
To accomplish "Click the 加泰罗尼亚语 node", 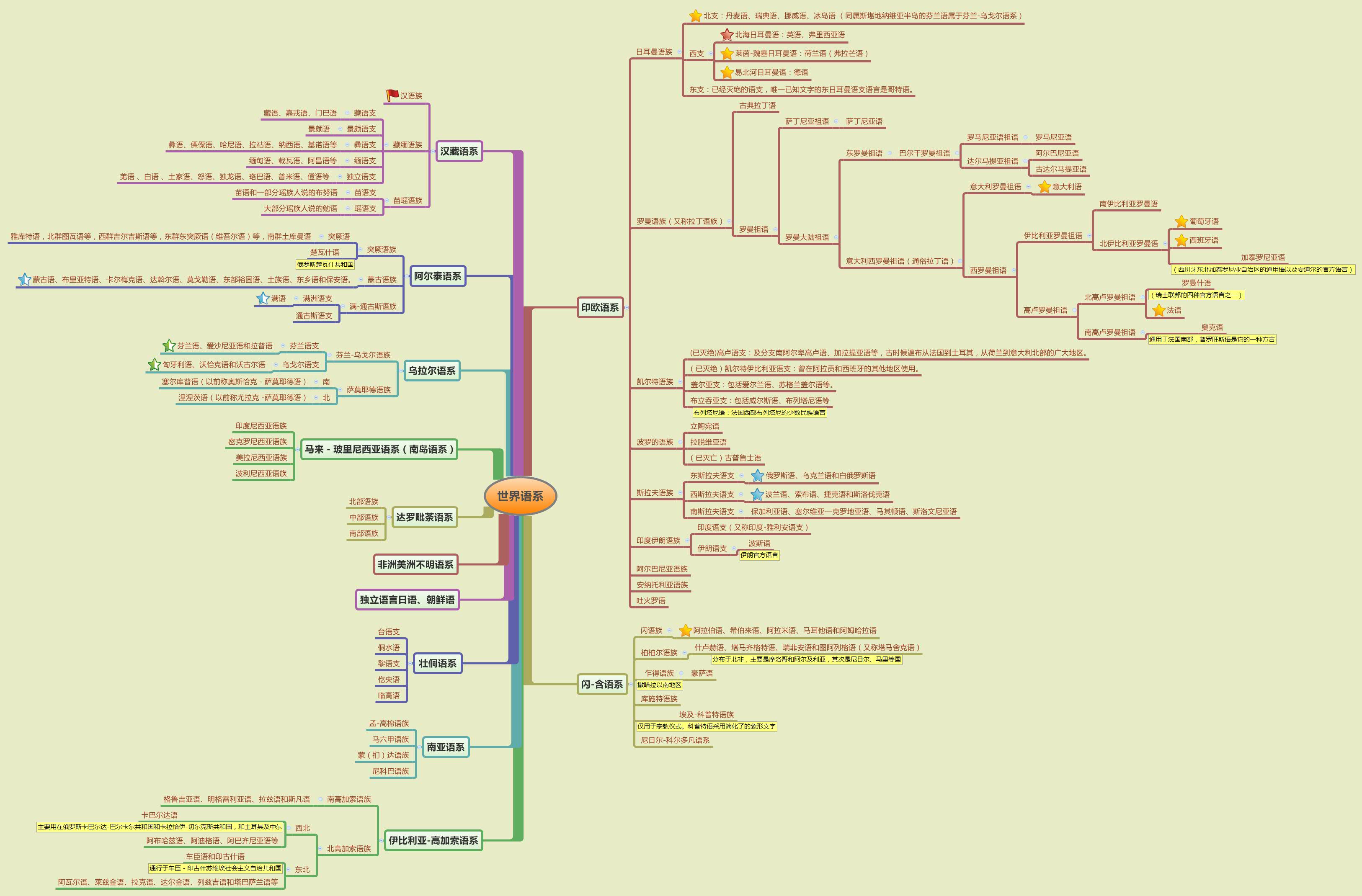I will pos(1262,257).
